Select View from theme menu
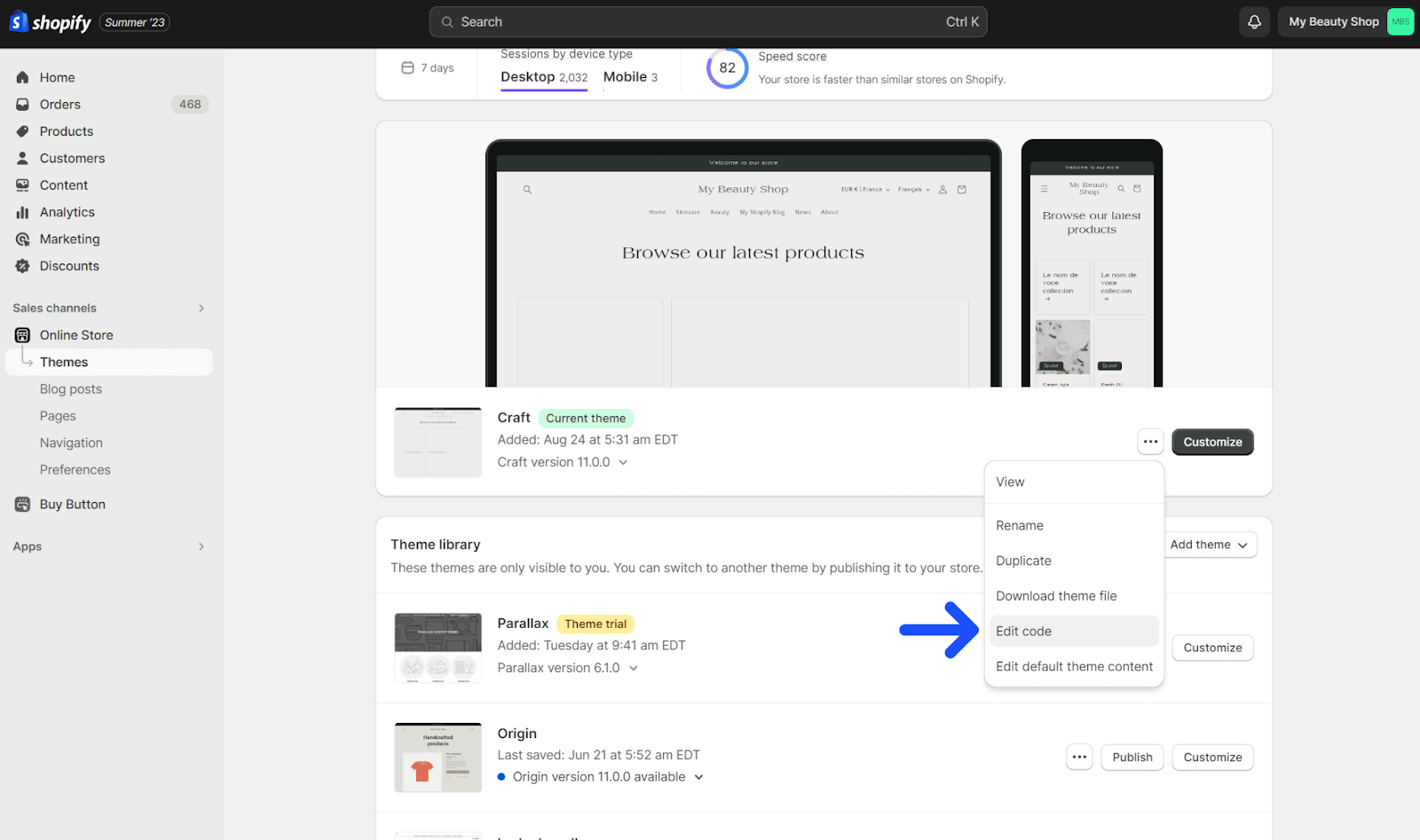Screen dimensions: 1420x840 1074,482
